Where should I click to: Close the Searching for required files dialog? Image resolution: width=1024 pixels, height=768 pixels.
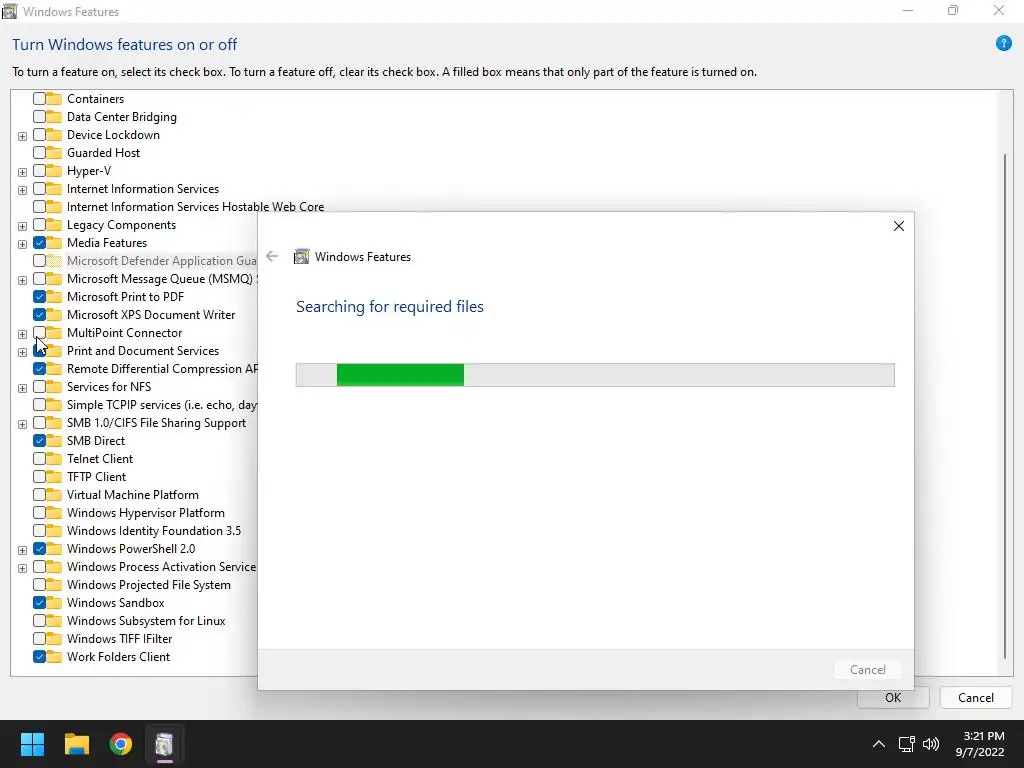point(899,226)
